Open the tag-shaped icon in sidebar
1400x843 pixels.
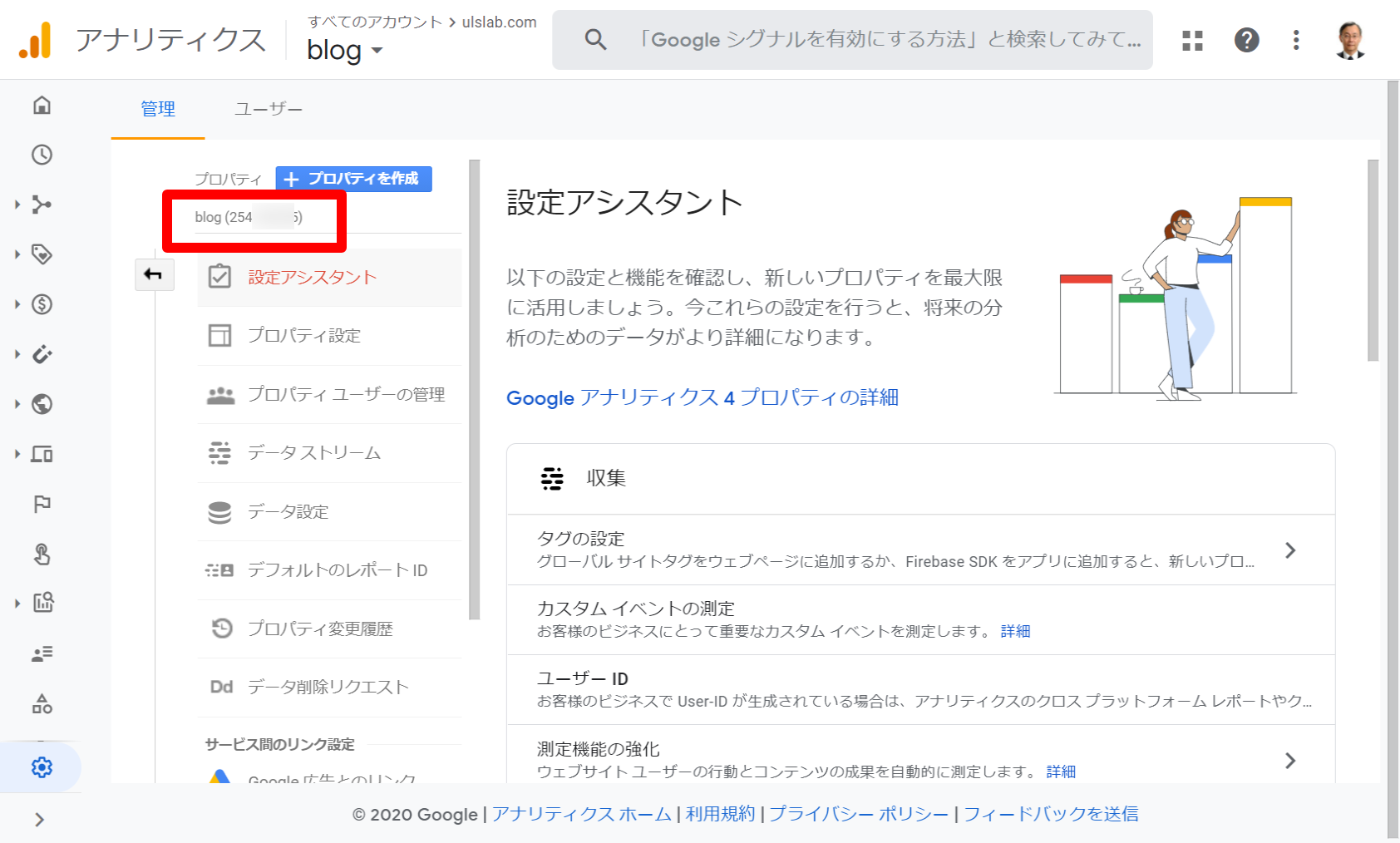click(x=42, y=254)
